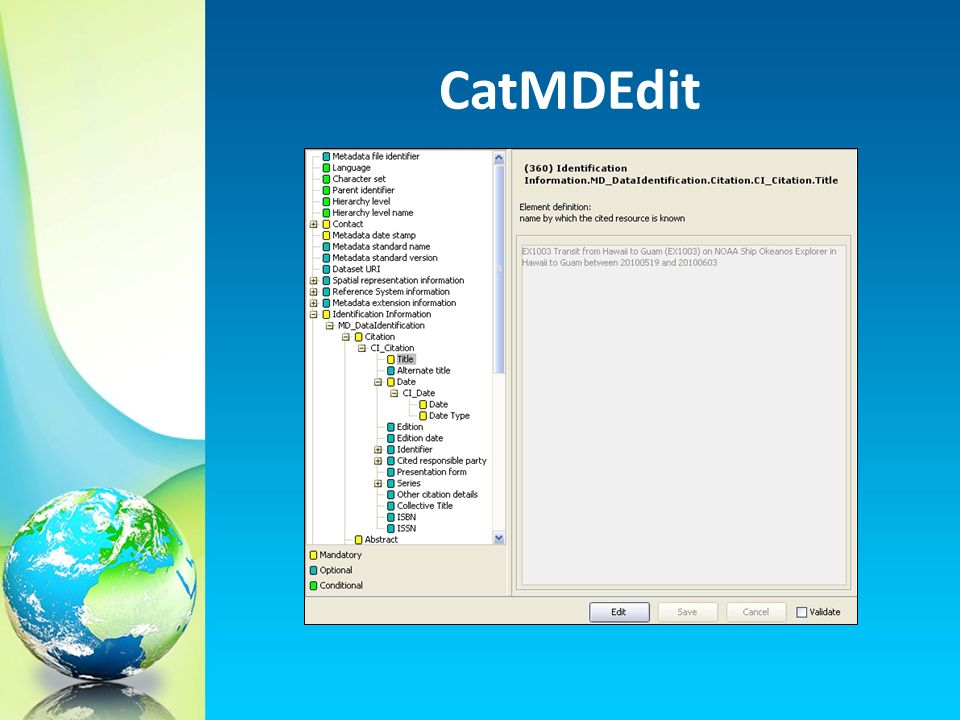960x720 pixels.
Task: Click the yellow icon beside Contact
Action: [326, 224]
